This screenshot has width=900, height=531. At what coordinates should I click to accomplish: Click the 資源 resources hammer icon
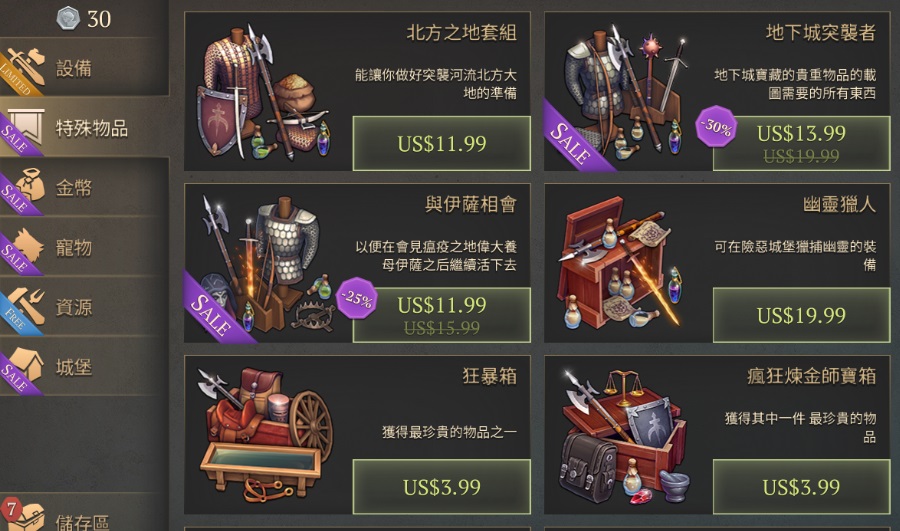(x=28, y=304)
